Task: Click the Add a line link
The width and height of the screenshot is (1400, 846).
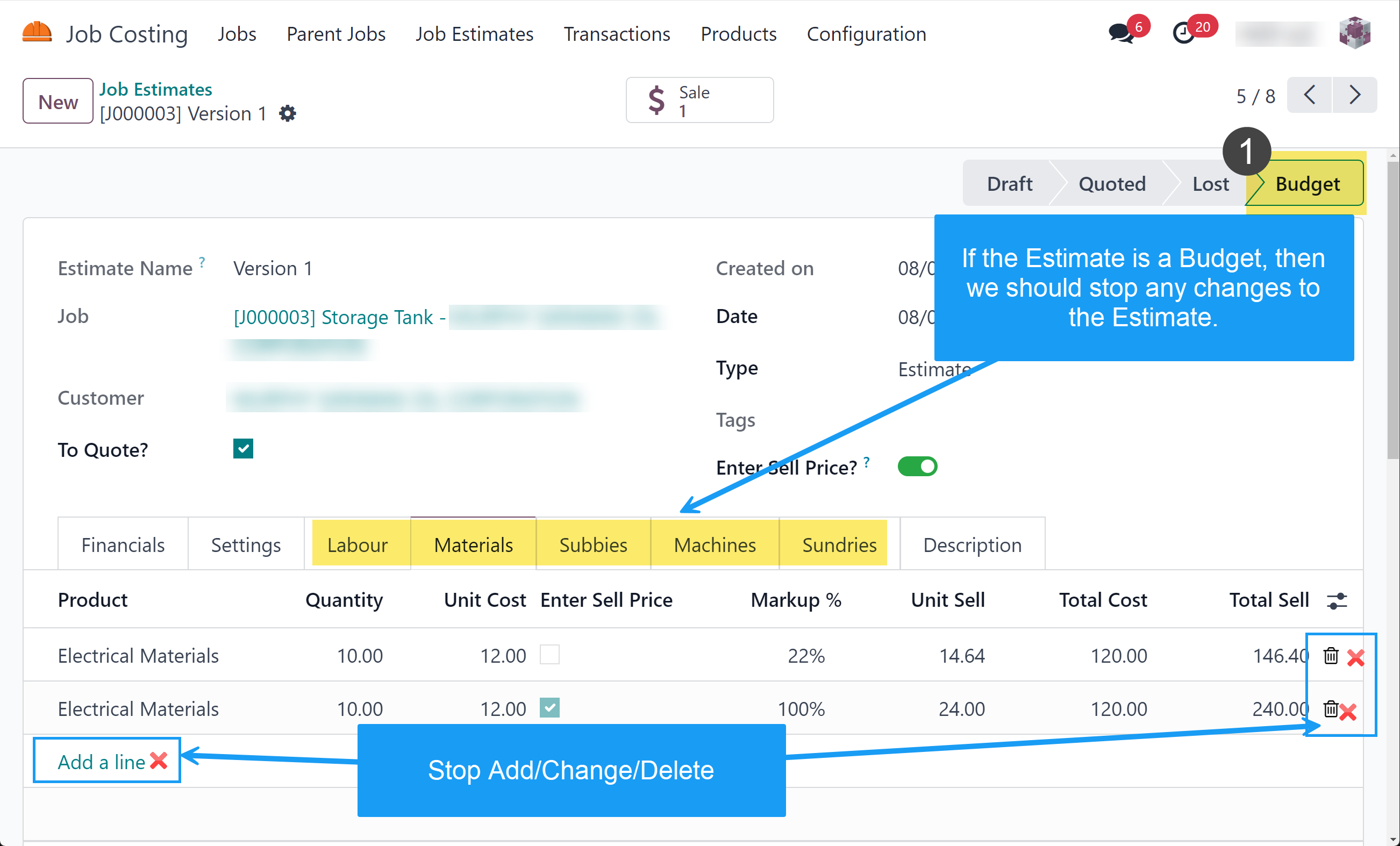Action: pyautogui.click(x=102, y=762)
